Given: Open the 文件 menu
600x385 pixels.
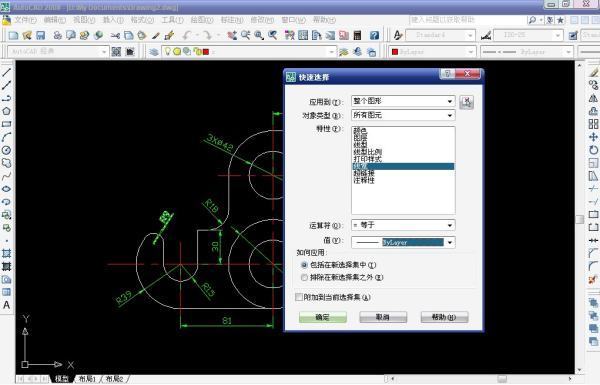Looking at the screenshot, I should tap(25, 20).
